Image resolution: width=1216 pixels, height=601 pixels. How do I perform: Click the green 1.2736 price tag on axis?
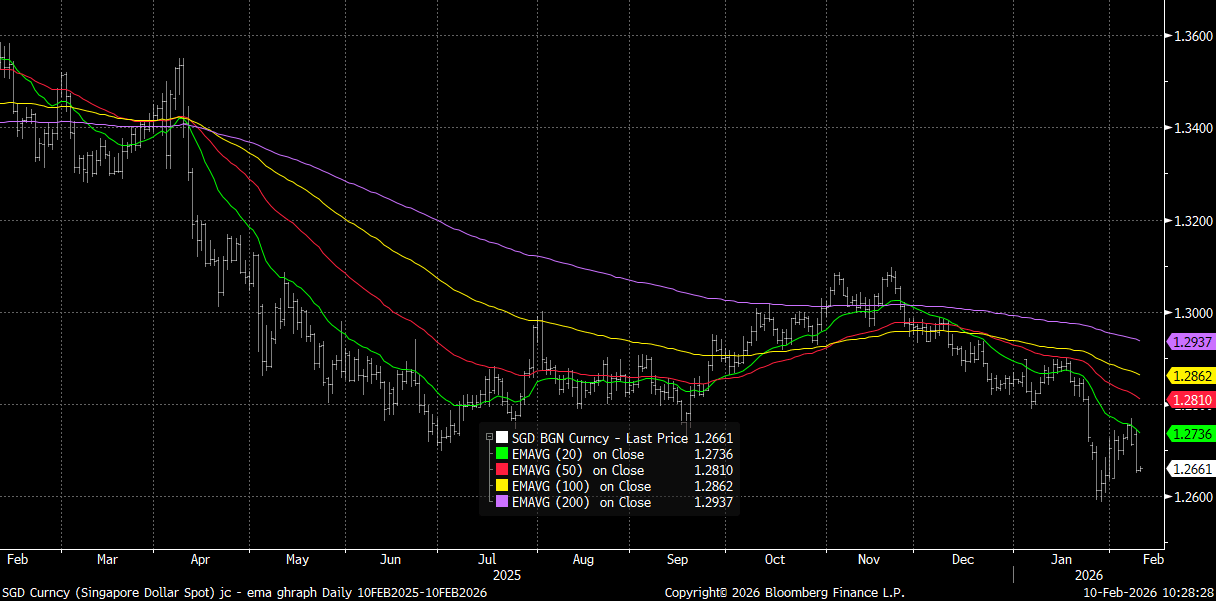tap(1191, 433)
